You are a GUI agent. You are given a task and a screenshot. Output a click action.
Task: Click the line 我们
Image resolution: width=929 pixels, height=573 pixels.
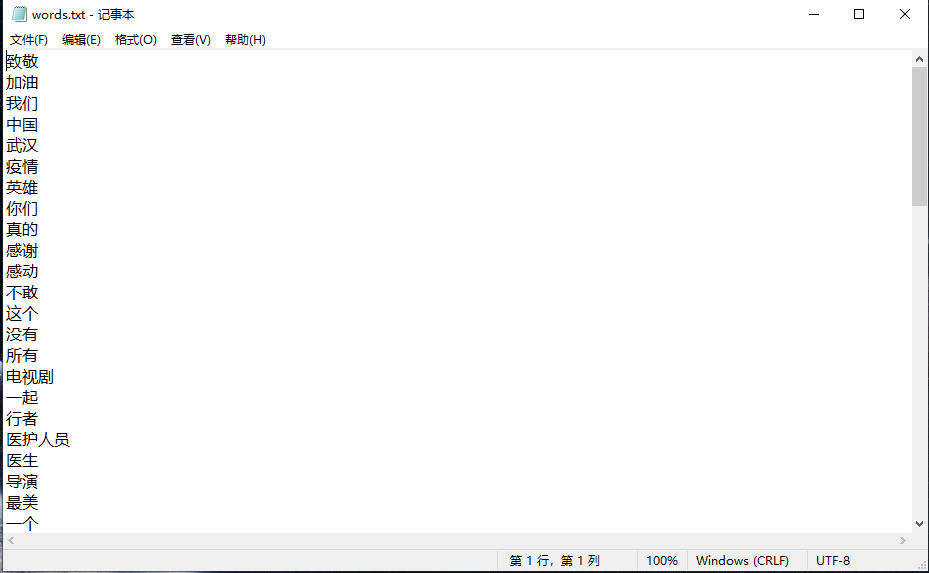(22, 104)
